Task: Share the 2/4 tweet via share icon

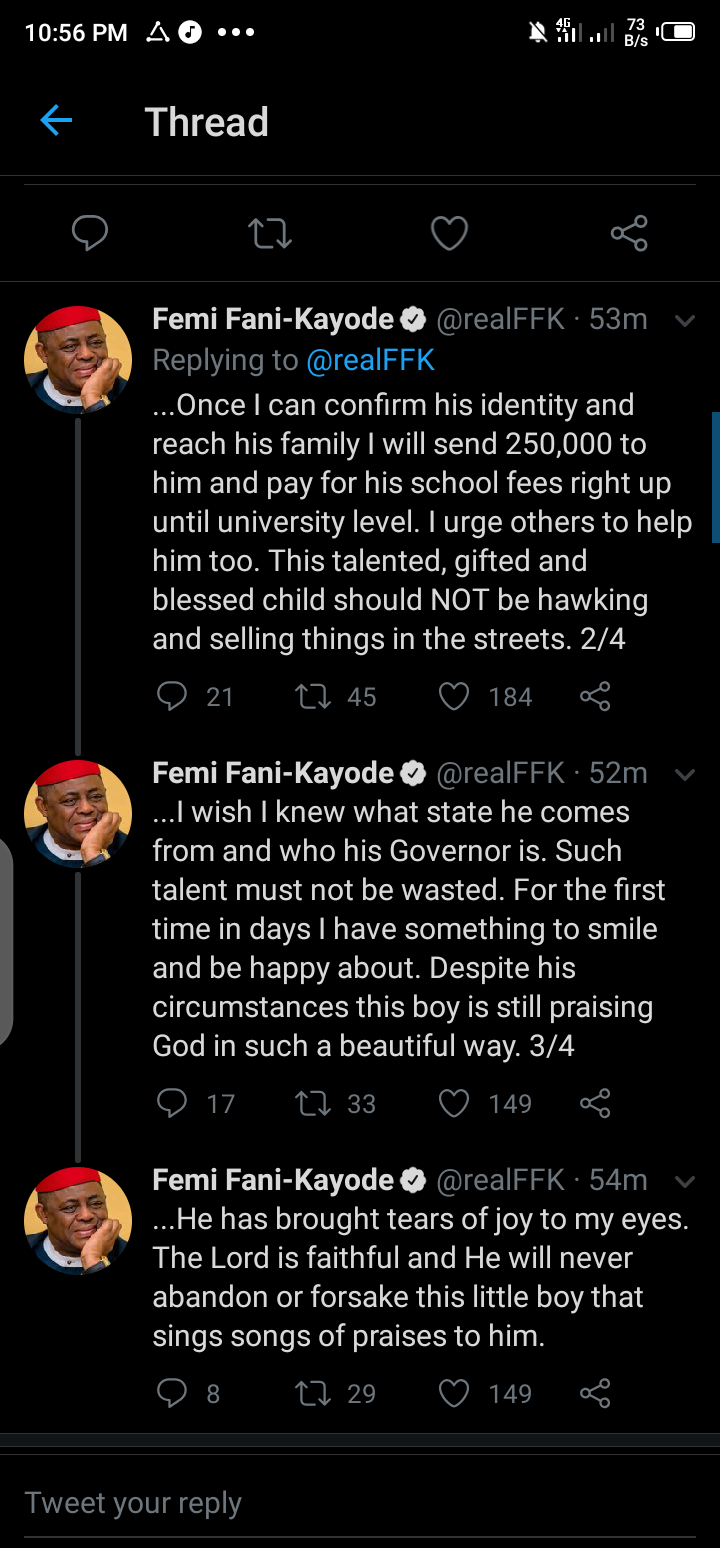Action: [x=595, y=696]
